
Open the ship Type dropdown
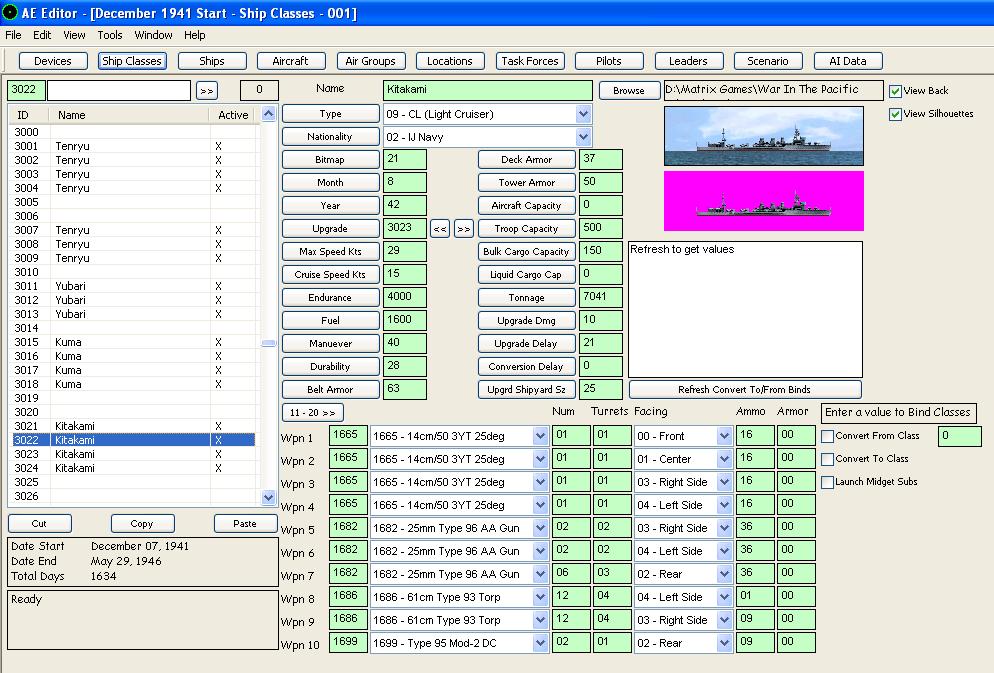pyautogui.click(x=583, y=114)
